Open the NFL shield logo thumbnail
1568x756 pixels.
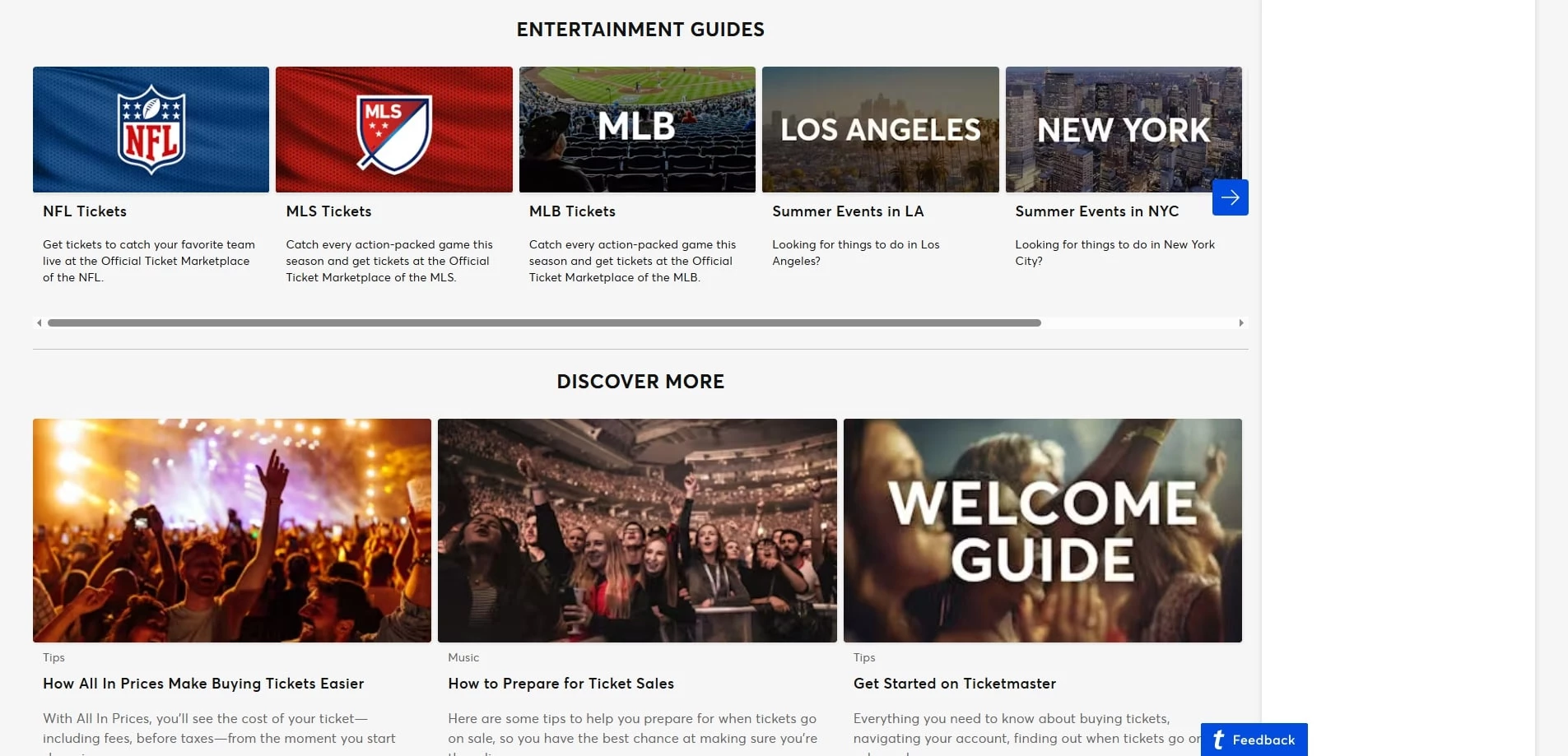tap(151, 130)
